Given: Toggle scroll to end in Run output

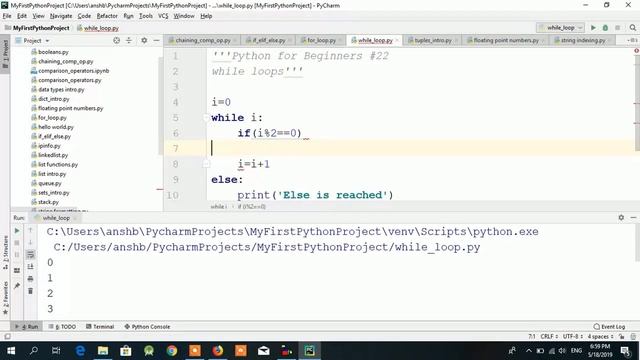Looking at the screenshot, I should pyautogui.click(x=30, y=267).
